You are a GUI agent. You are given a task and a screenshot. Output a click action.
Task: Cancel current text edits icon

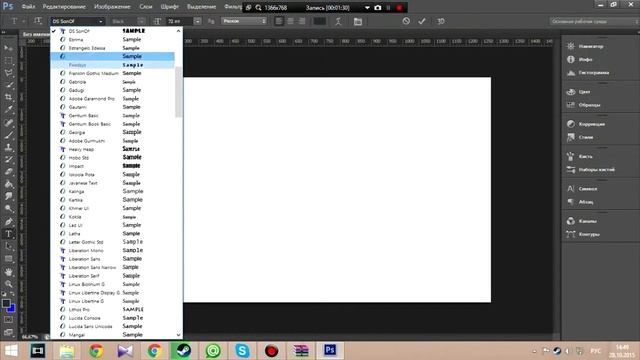point(406,21)
